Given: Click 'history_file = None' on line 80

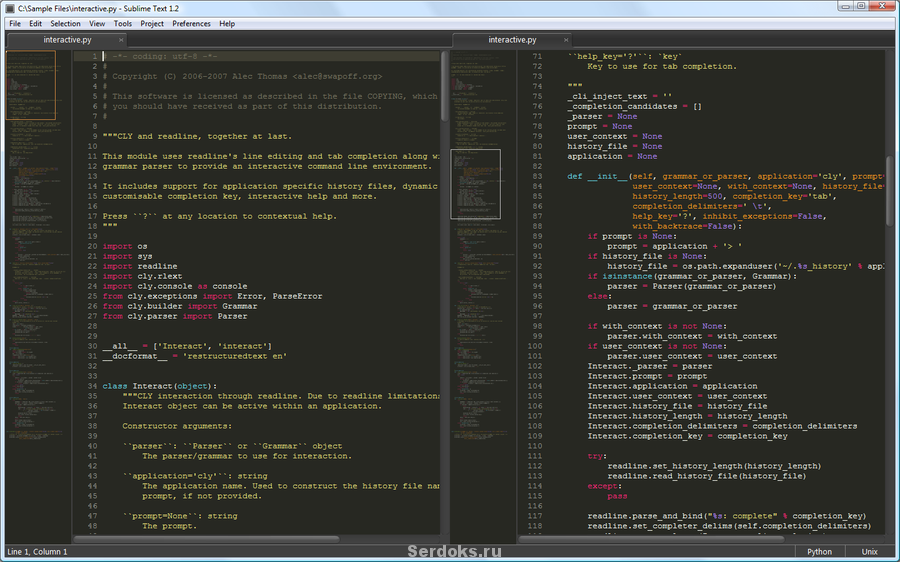Looking at the screenshot, I should point(615,146).
